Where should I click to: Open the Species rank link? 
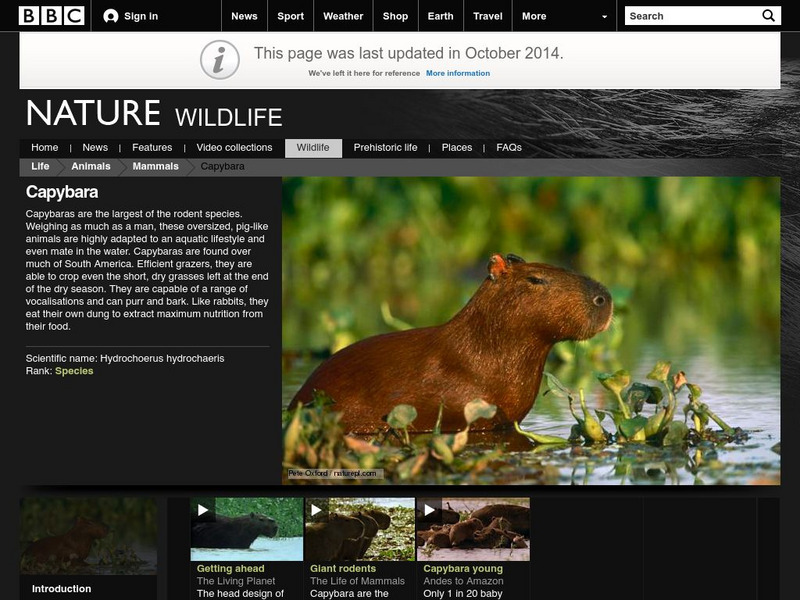pos(77,371)
